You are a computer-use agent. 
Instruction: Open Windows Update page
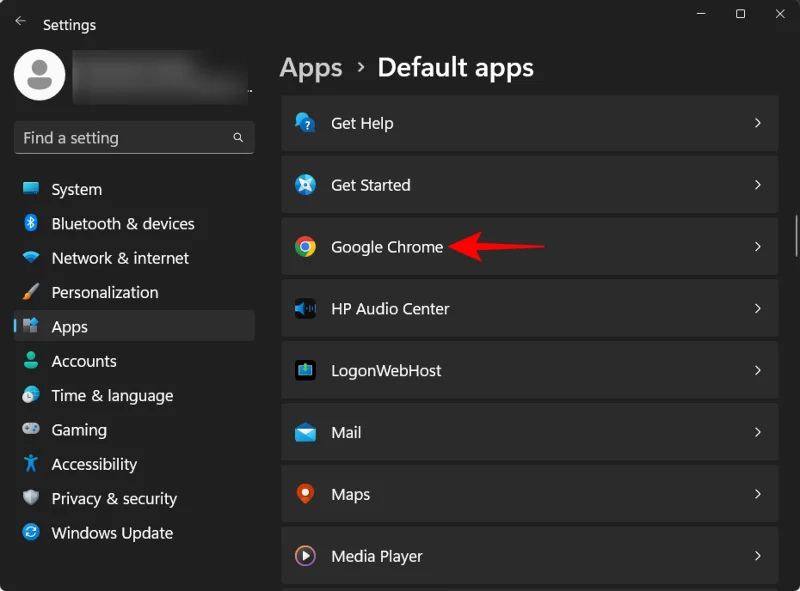click(134, 533)
